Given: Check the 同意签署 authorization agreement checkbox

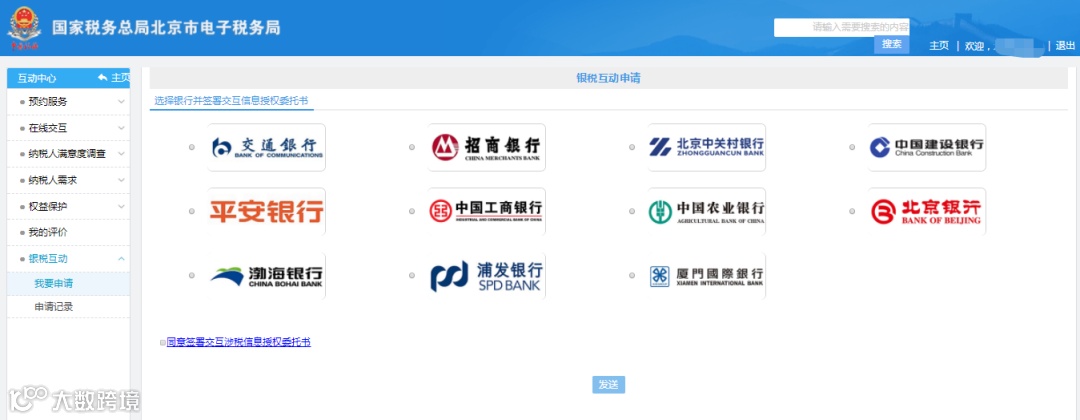Looking at the screenshot, I should click(x=163, y=342).
